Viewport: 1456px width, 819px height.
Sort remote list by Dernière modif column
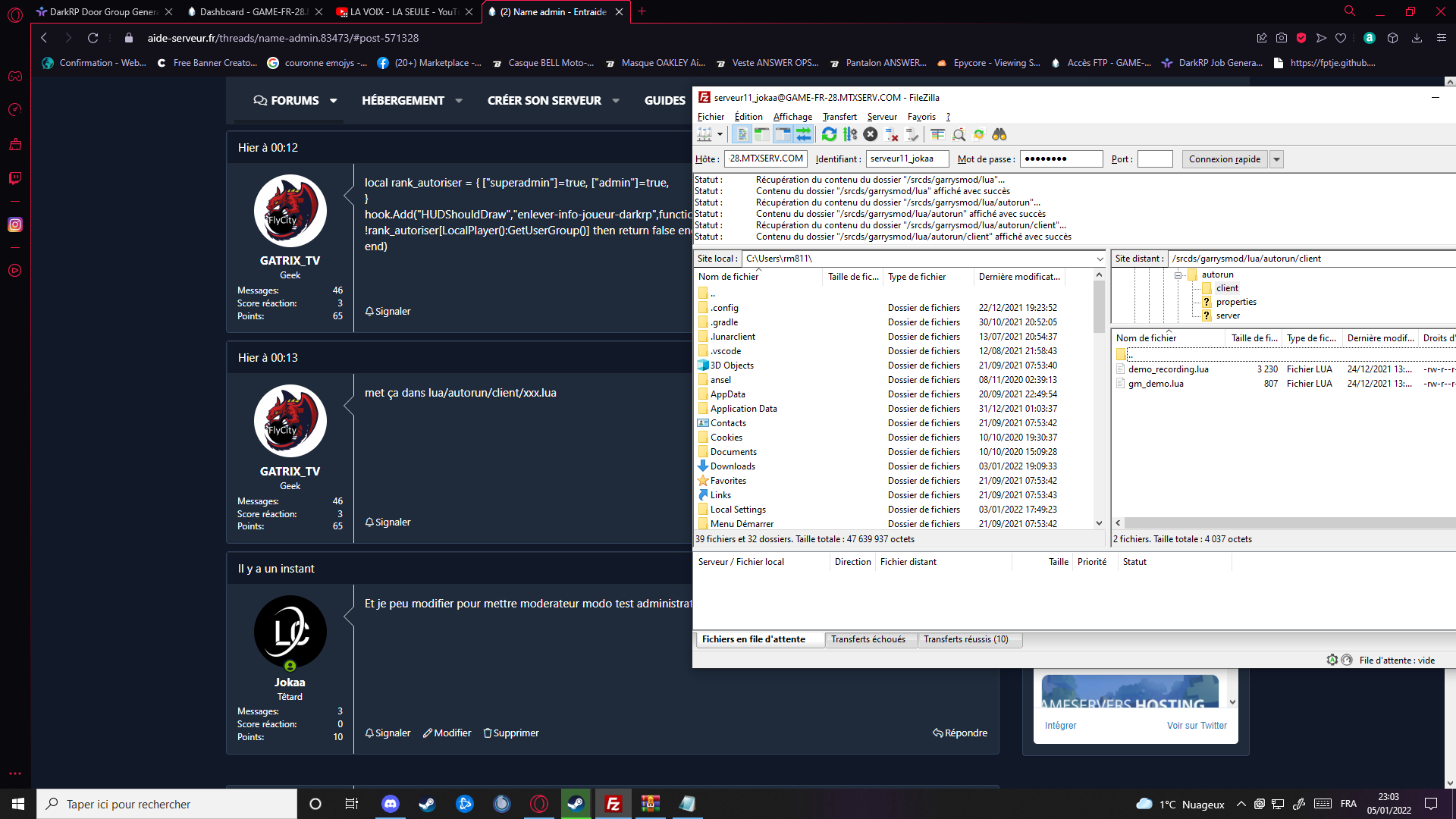tap(1380, 338)
